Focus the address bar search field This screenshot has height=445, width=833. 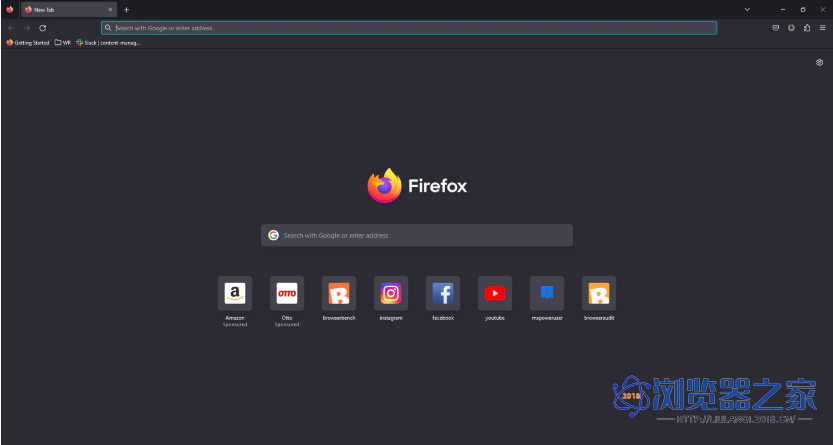409,28
